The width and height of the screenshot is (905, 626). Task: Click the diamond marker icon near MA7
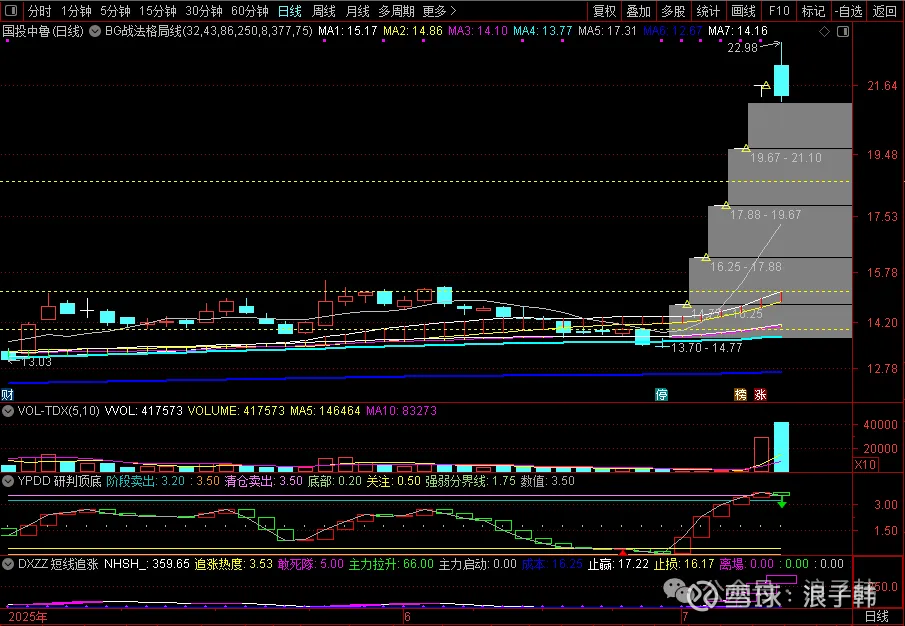(x=825, y=32)
